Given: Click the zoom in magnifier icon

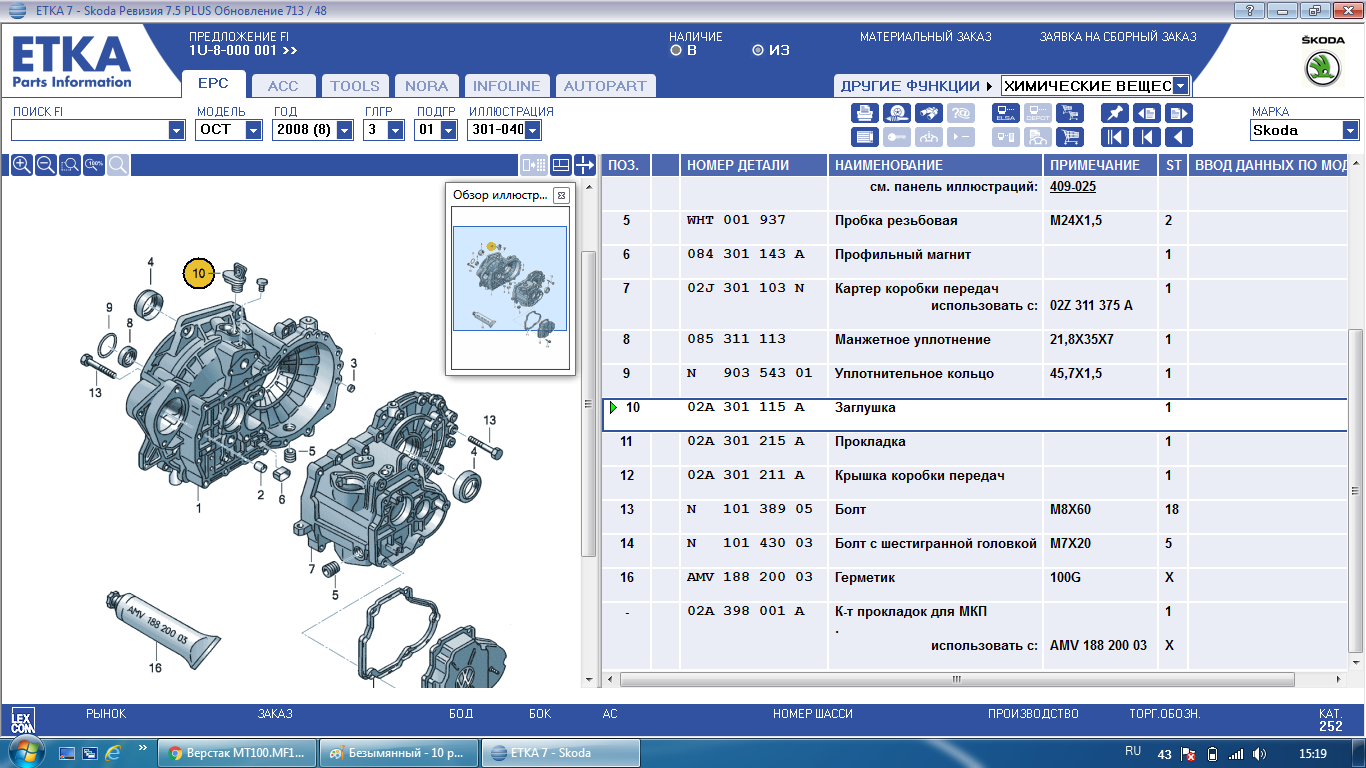Looking at the screenshot, I should click(x=21, y=165).
